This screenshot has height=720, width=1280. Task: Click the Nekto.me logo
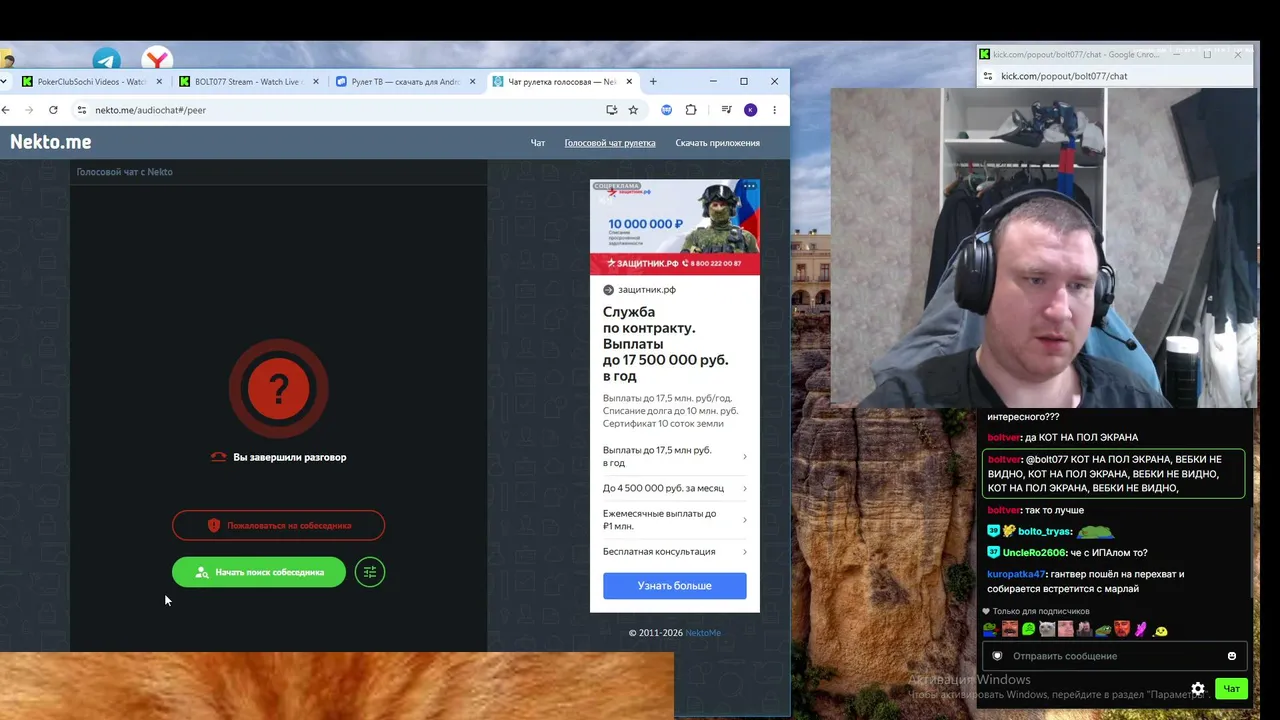click(51, 142)
